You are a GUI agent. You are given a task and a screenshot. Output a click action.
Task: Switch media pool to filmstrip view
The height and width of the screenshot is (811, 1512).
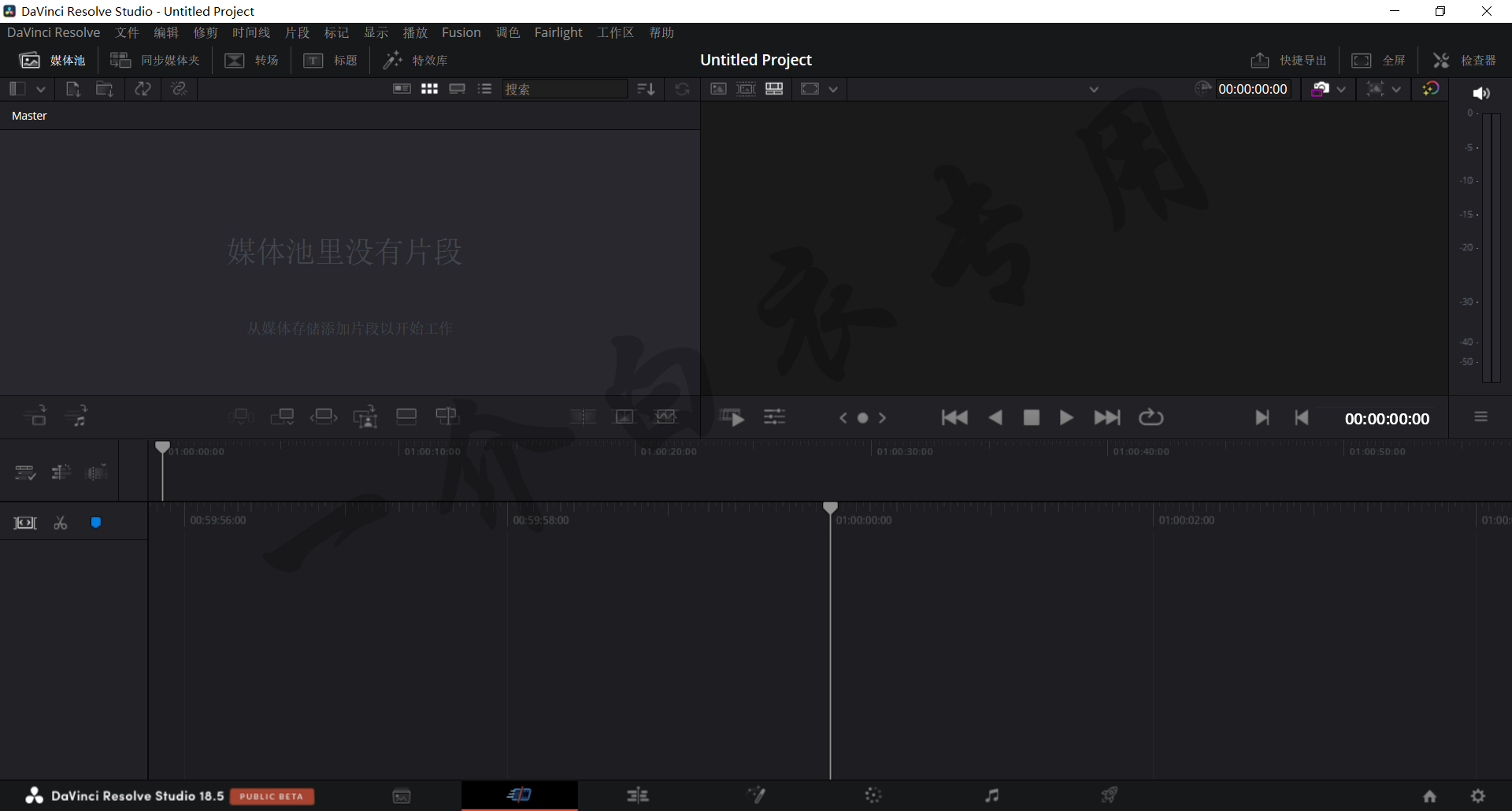pos(457,89)
